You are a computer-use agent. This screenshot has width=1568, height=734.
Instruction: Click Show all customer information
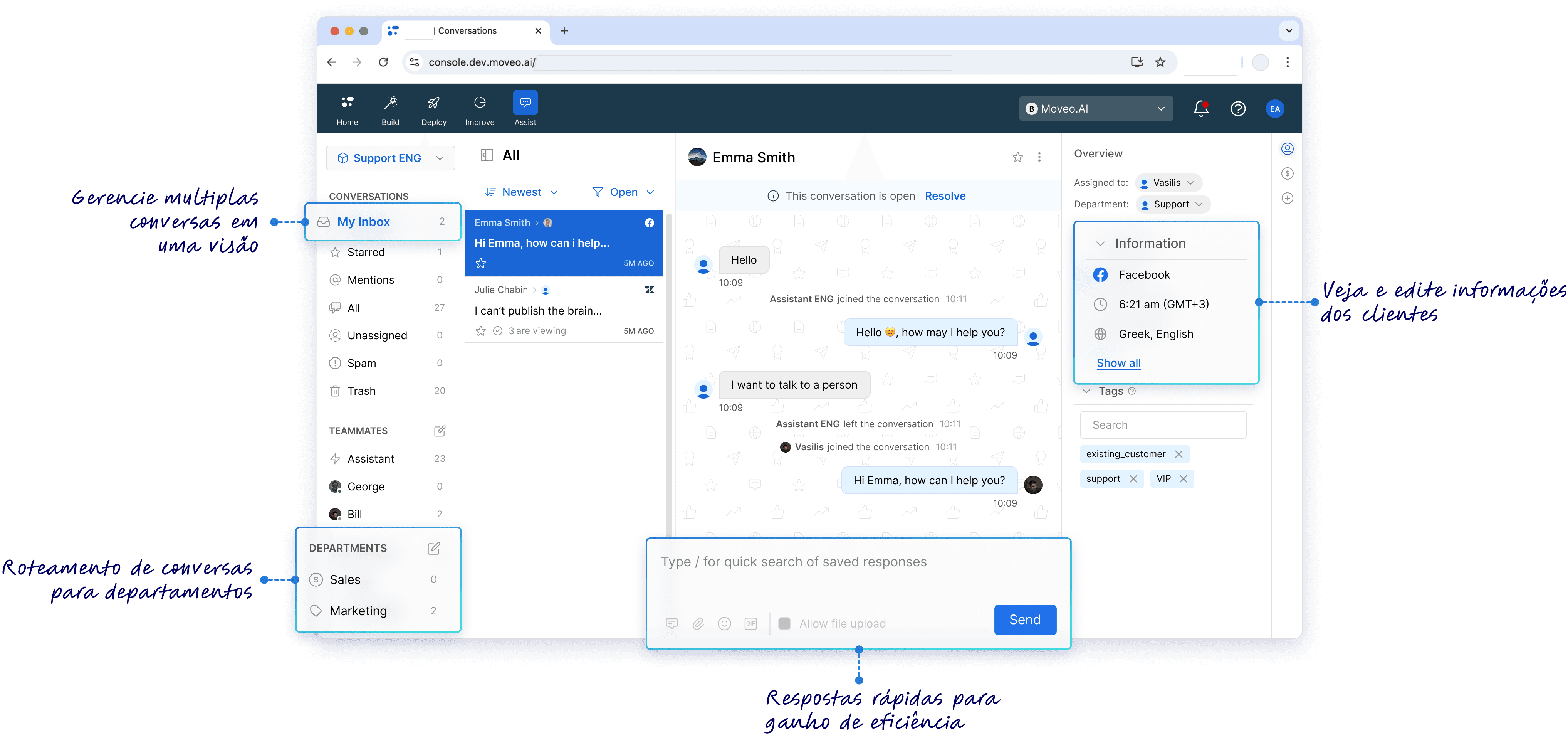point(1118,362)
